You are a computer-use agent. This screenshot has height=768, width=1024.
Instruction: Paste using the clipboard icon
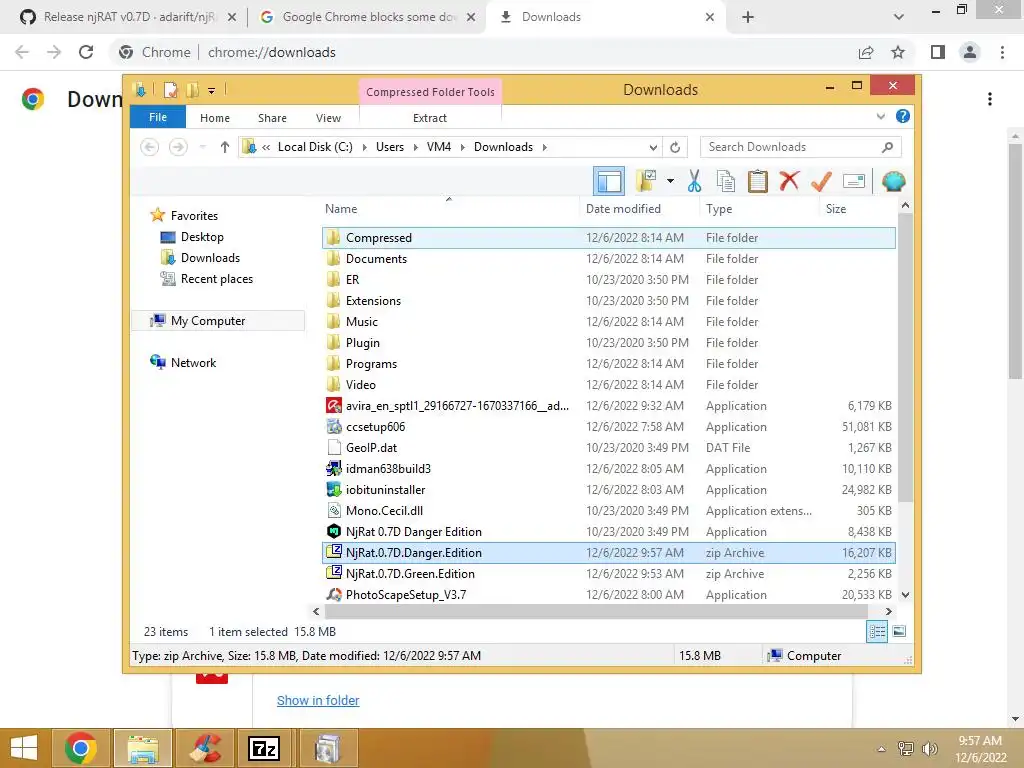coord(757,181)
